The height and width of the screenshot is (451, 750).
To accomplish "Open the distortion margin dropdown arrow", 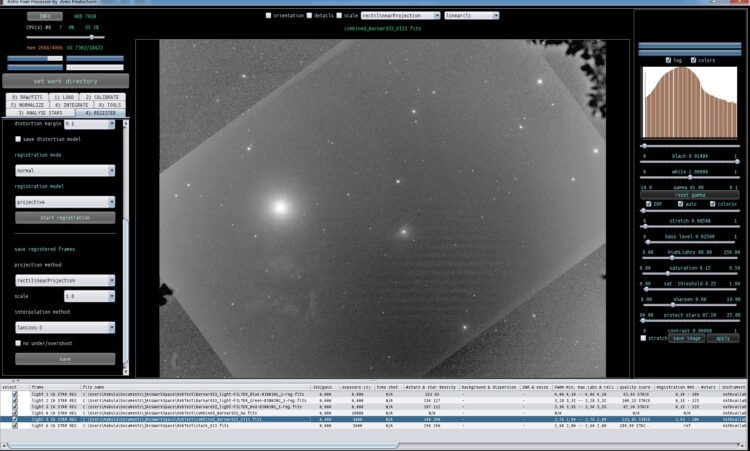I will coord(111,124).
